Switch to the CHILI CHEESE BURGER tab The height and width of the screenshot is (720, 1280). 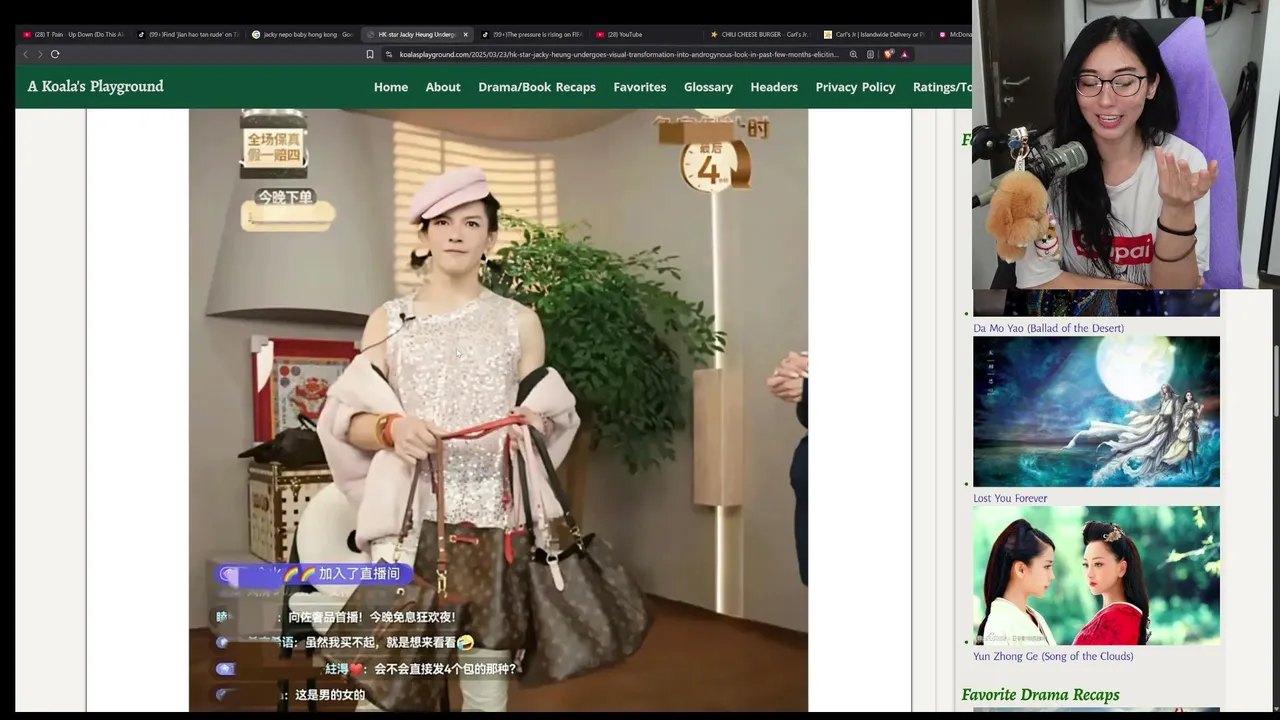click(760, 34)
